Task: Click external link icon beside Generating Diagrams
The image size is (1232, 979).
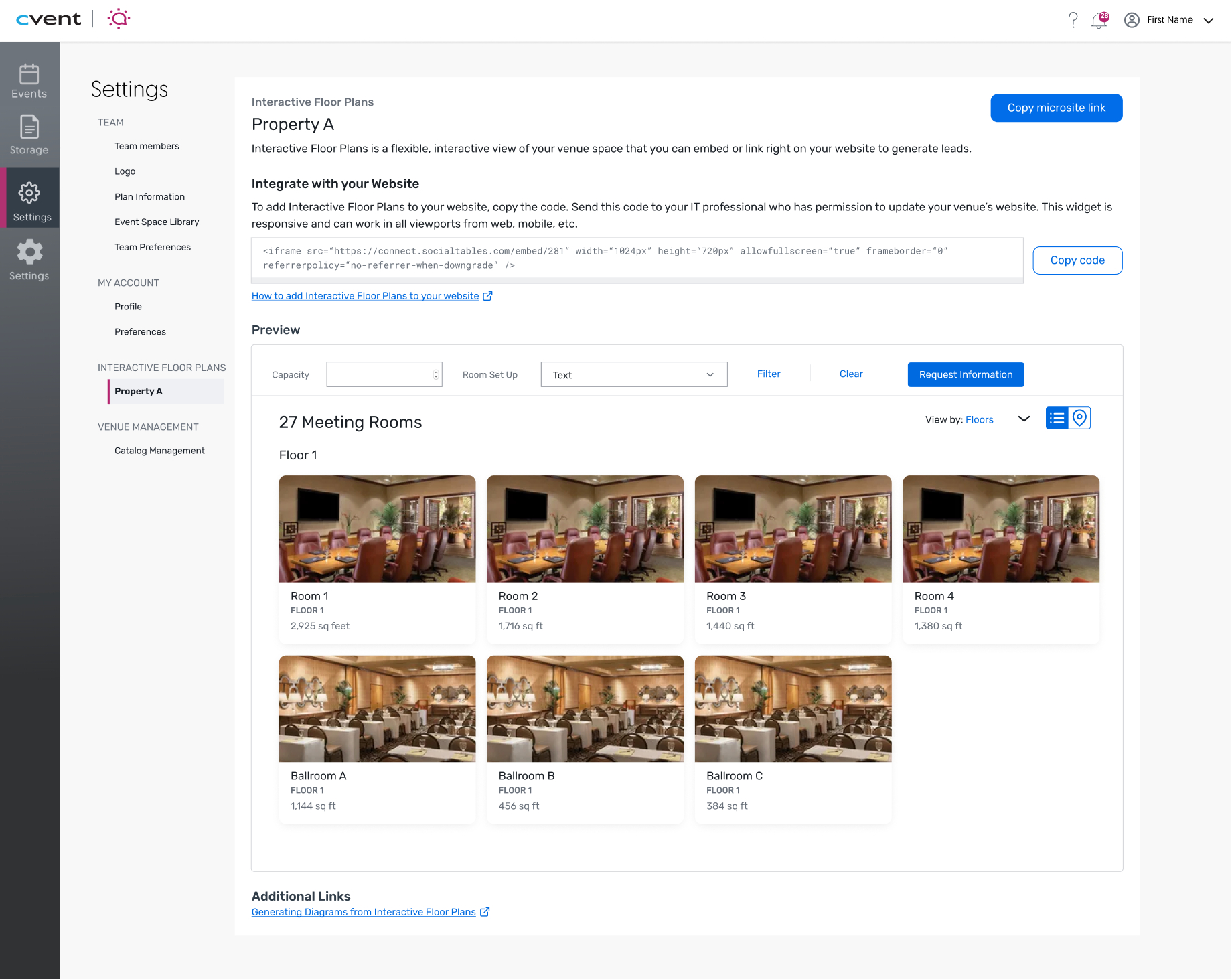Action: (485, 912)
